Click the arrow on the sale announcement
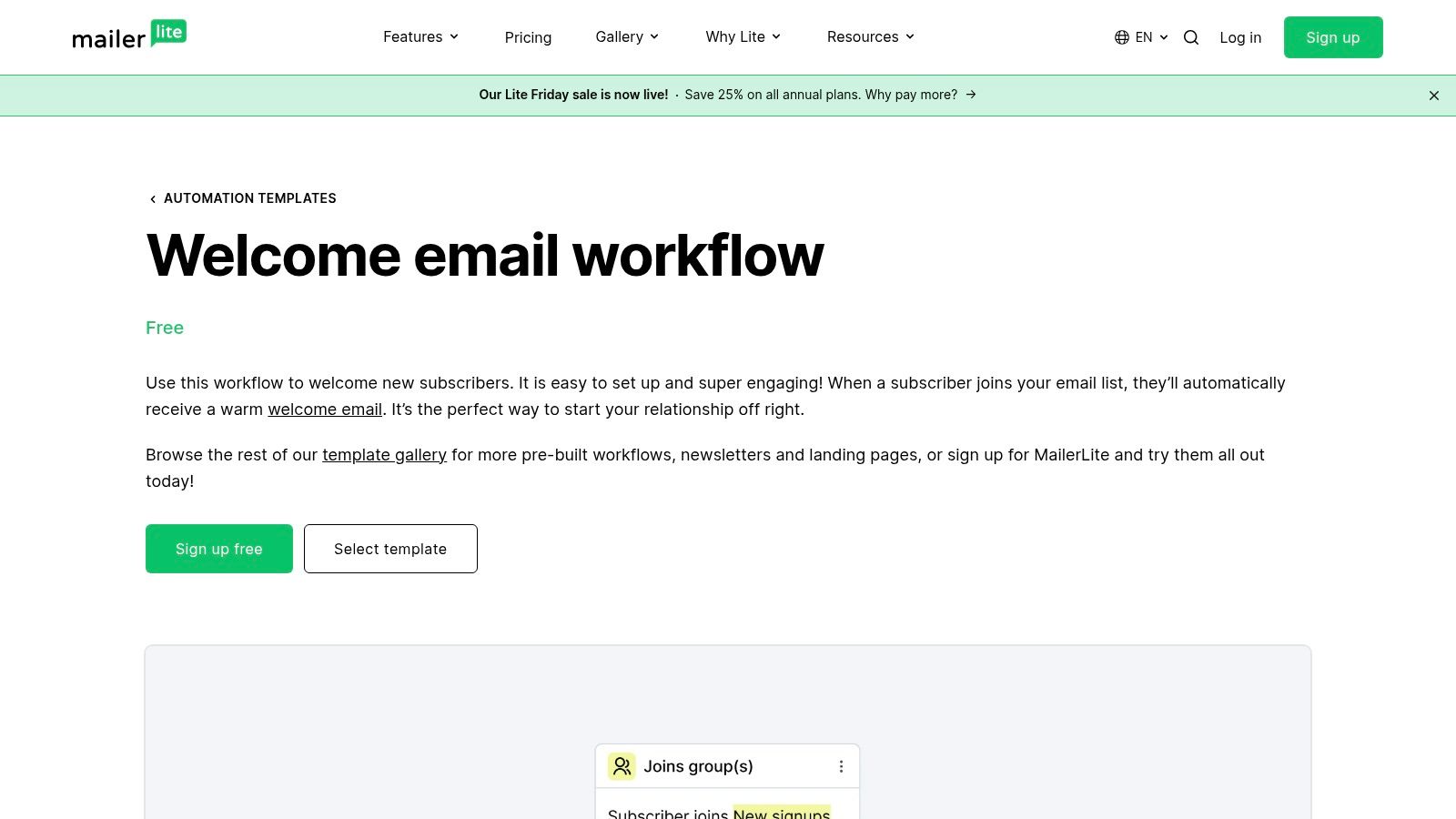Viewport: 1456px width, 819px height. pos(970,95)
